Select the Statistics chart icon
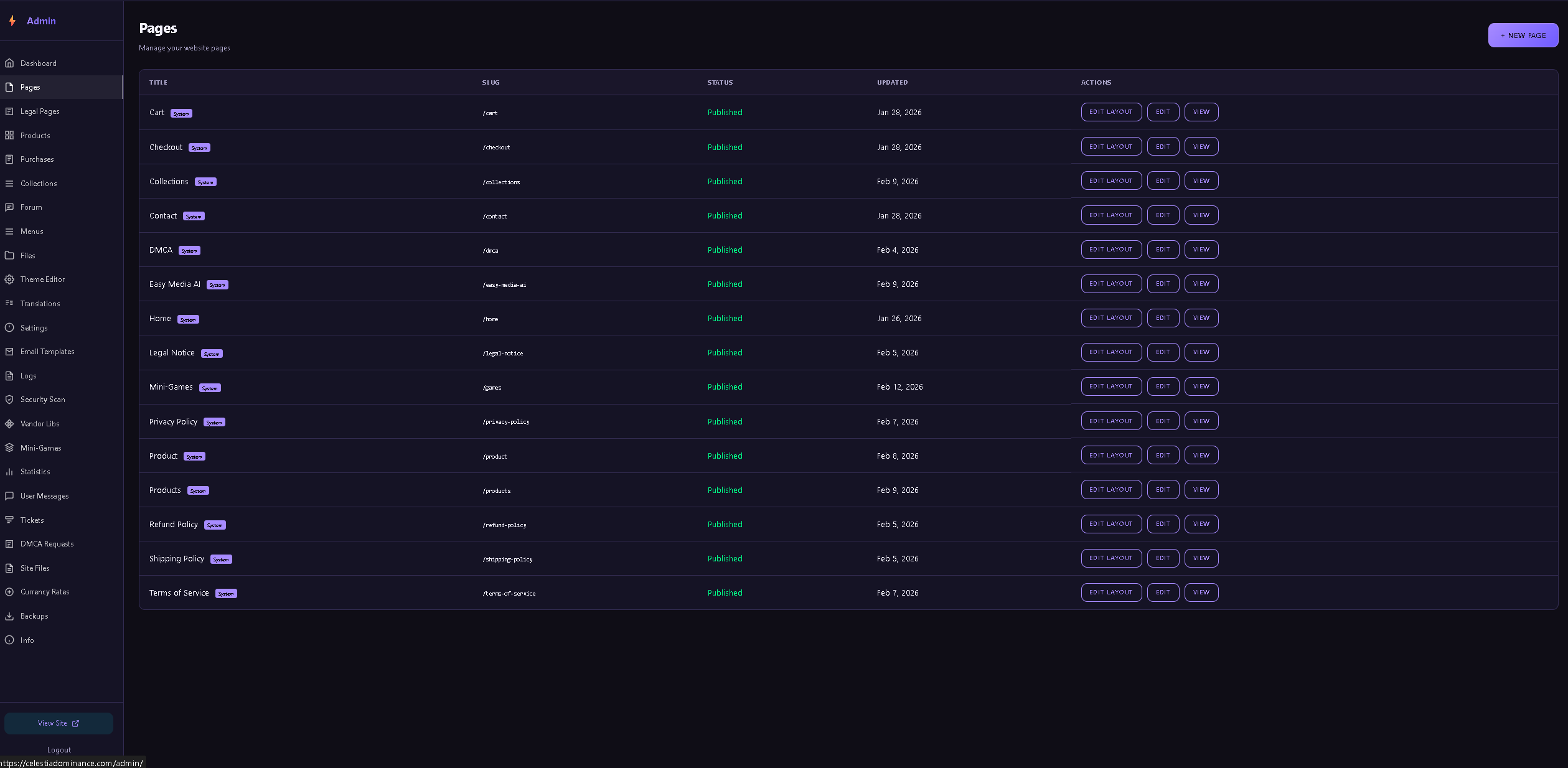This screenshot has height=768, width=1568. [x=9, y=471]
